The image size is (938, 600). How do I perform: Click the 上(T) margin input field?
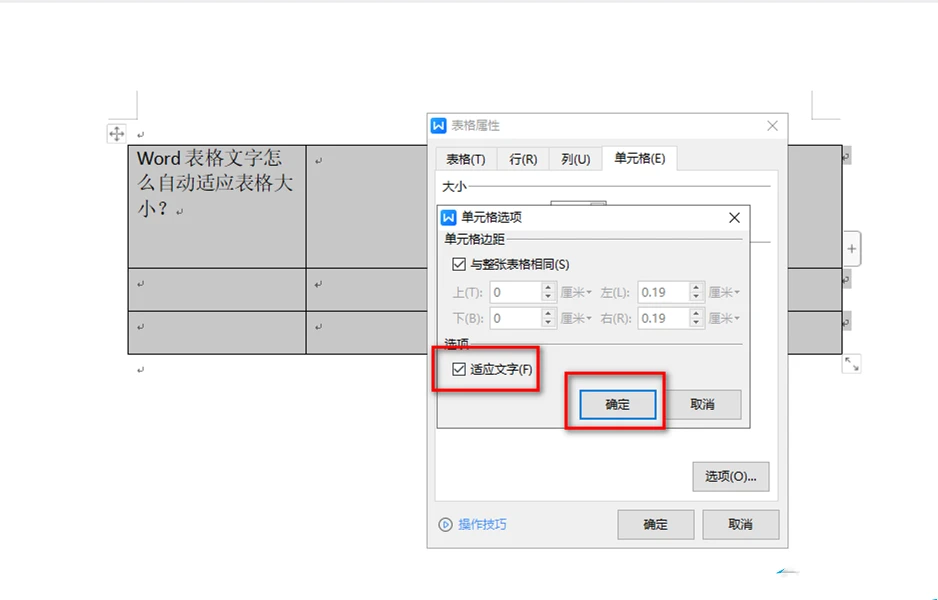coord(516,293)
